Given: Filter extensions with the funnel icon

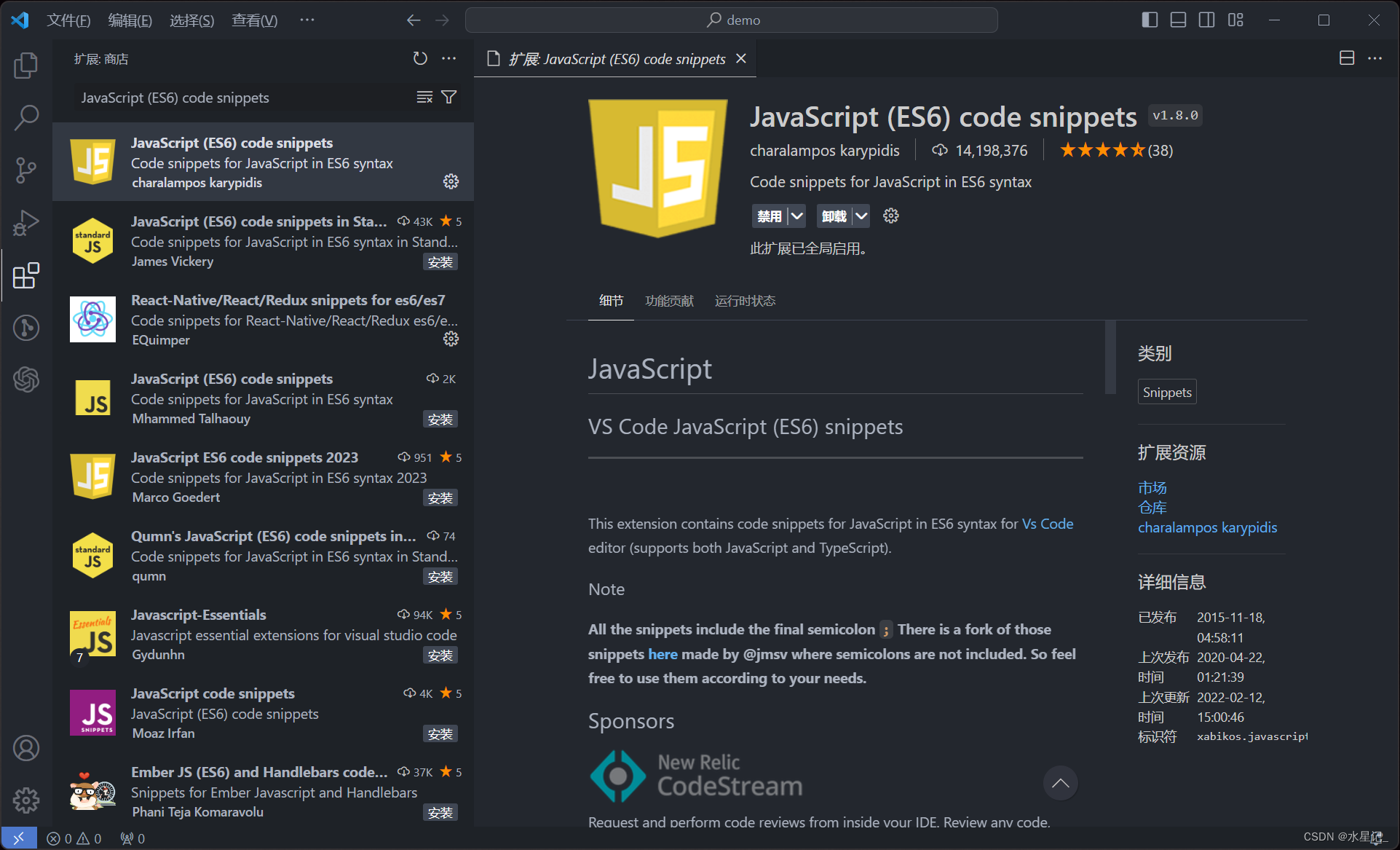Looking at the screenshot, I should [449, 98].
